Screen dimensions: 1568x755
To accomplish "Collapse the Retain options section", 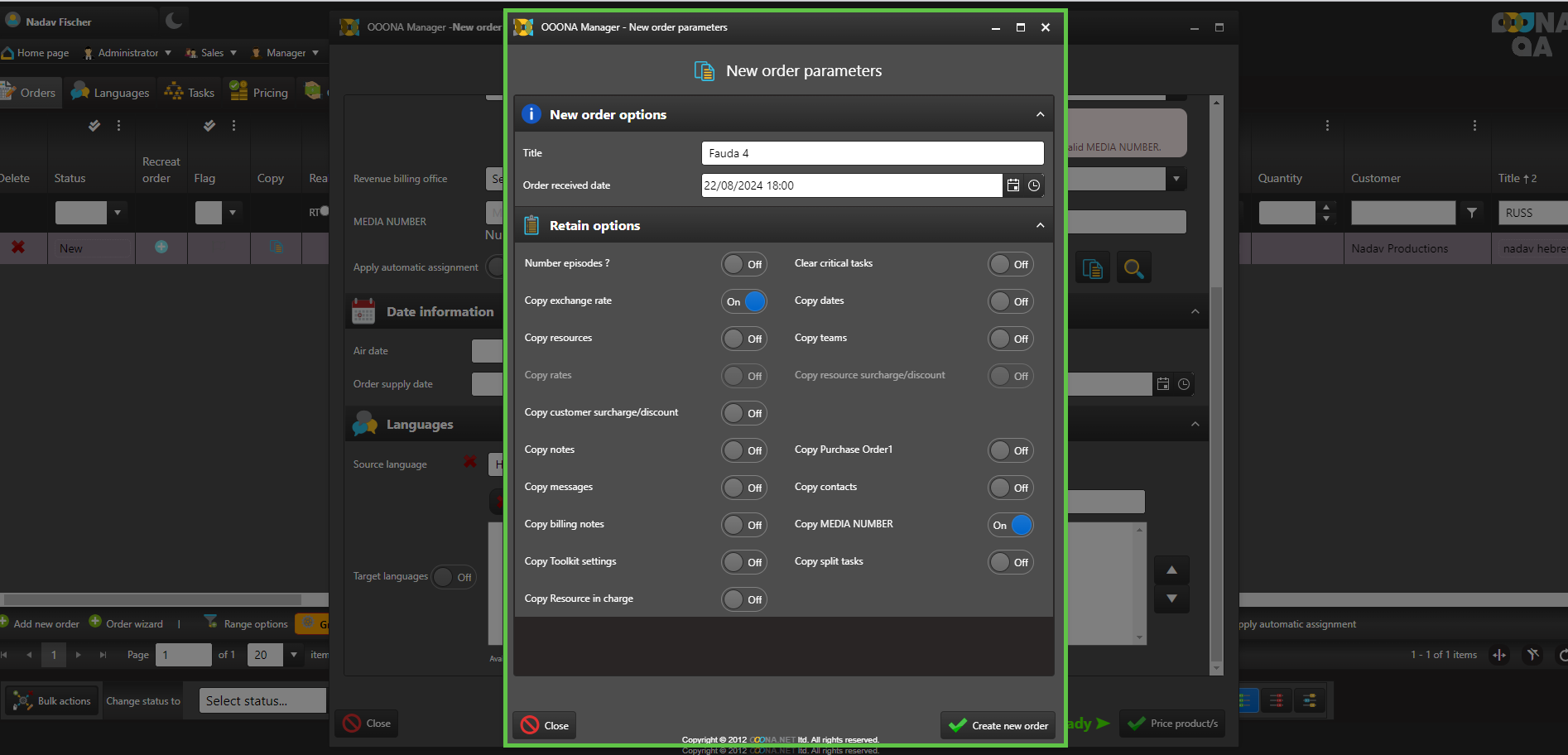I will [x=1040, y=225].
